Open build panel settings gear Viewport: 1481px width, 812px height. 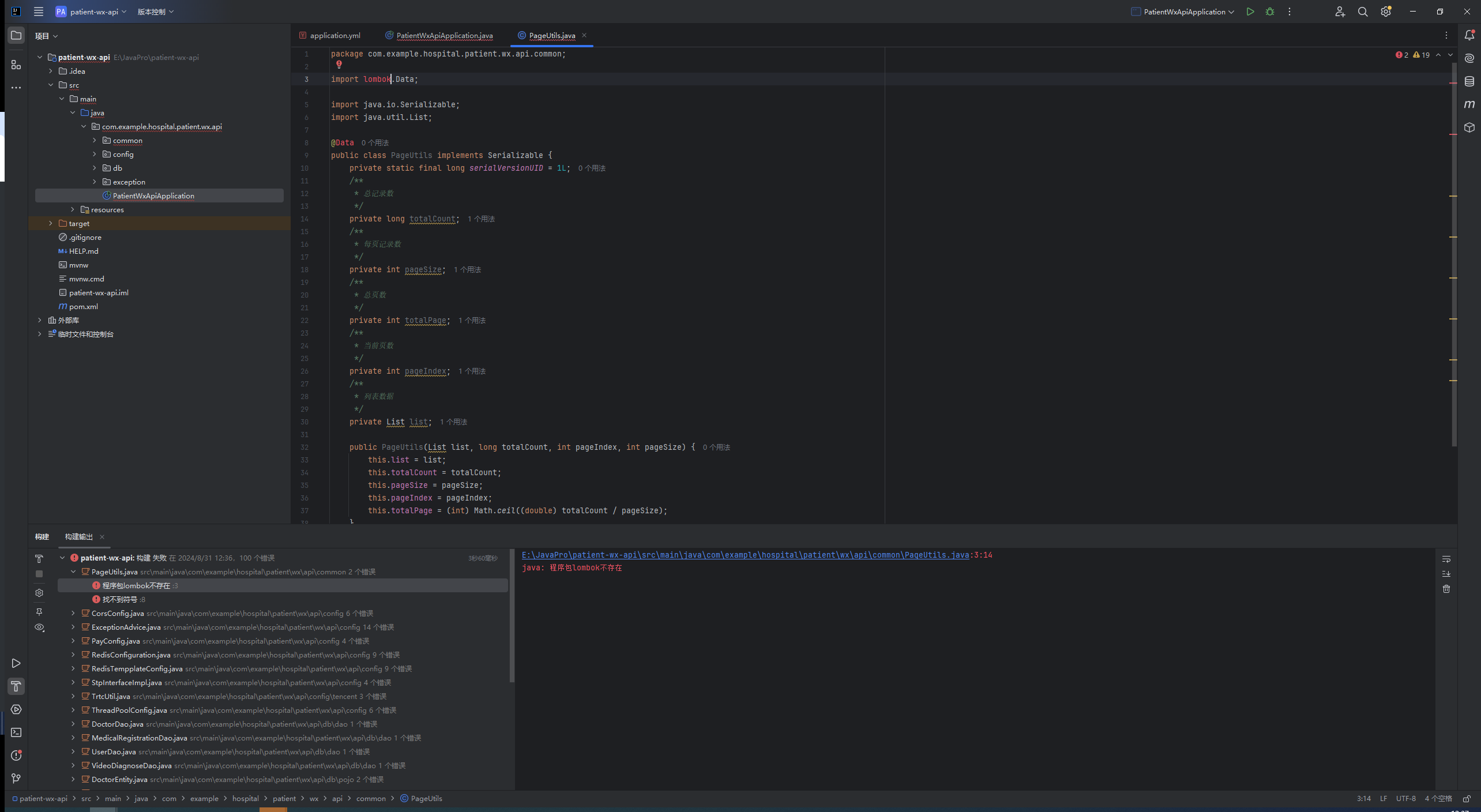(39, 593)
